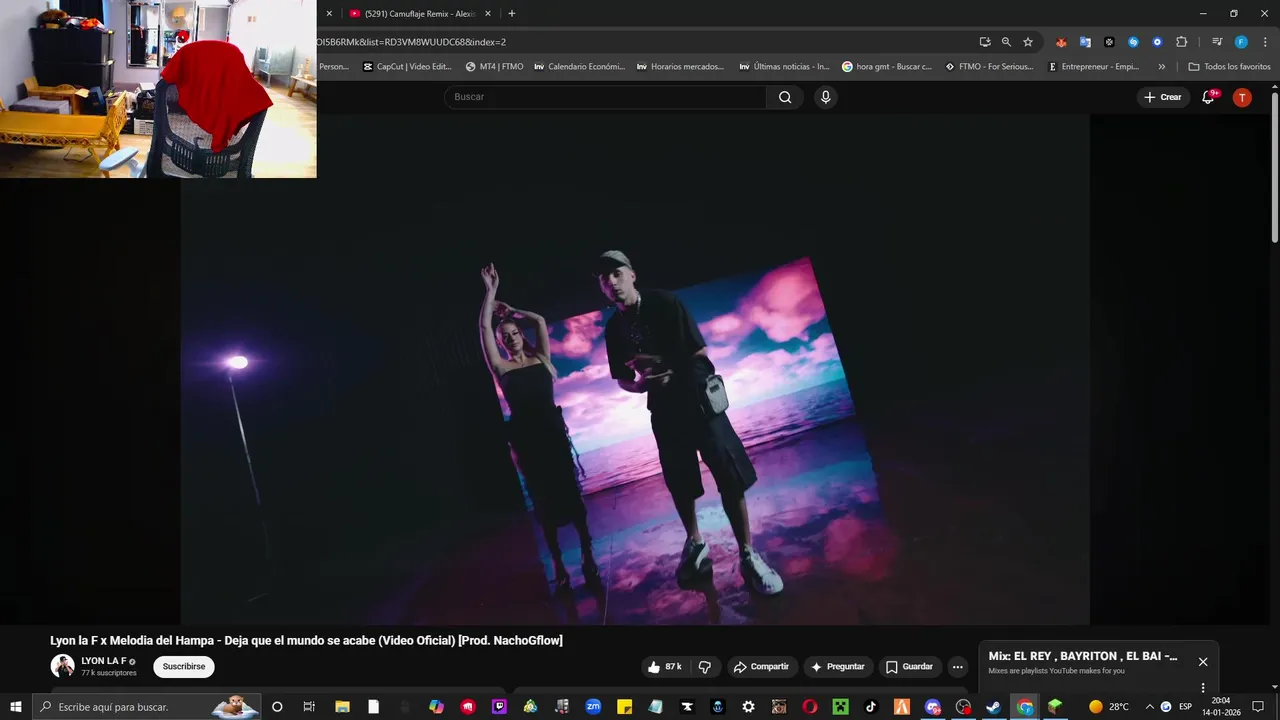This screenshot has width=1280, height=720.
Task: Open Opera browser from the taskbar
Action: [x=810, y=707]
